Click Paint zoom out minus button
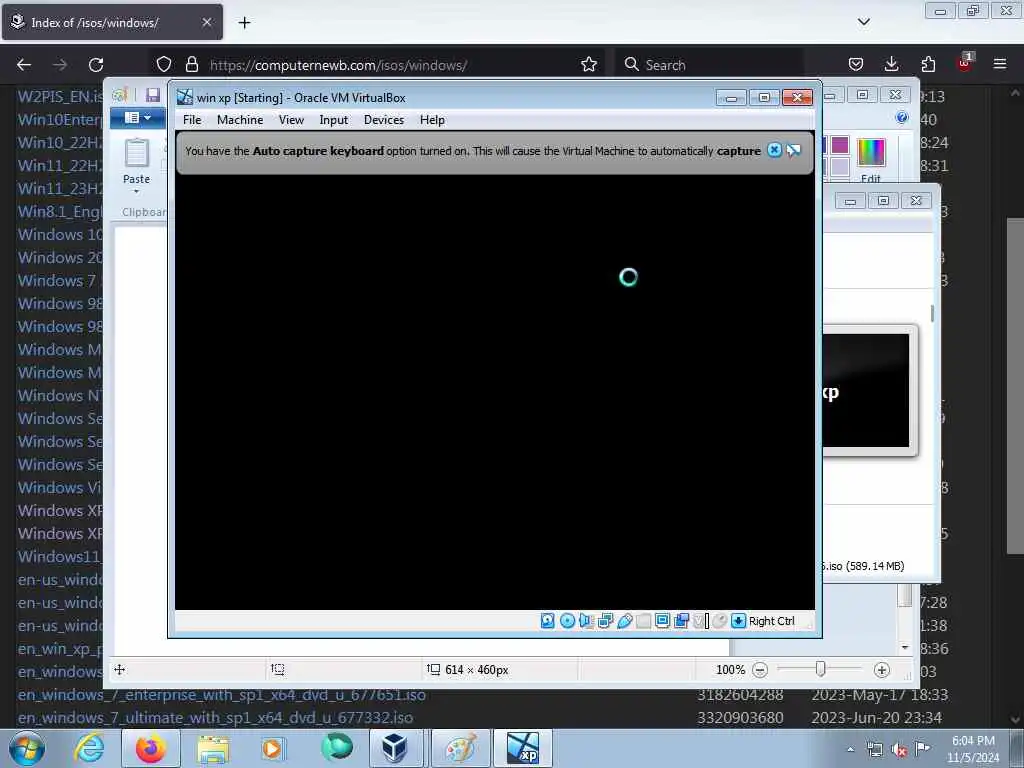Viewport: 1024px width, 768px height. [760, 669]
